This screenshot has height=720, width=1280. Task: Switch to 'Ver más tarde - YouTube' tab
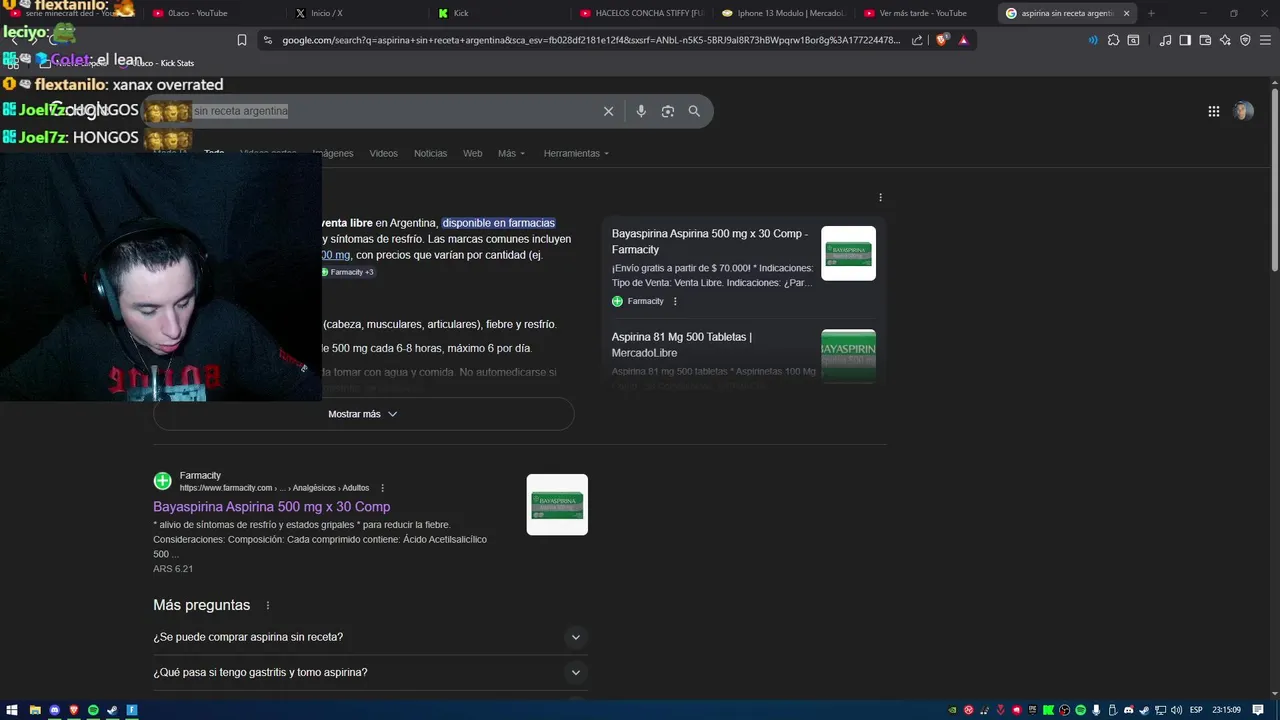point(925,13)
